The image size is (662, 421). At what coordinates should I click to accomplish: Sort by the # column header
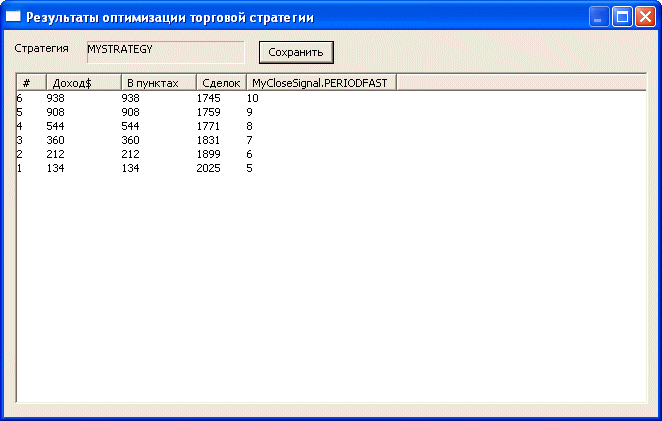[x=31, y=82]
